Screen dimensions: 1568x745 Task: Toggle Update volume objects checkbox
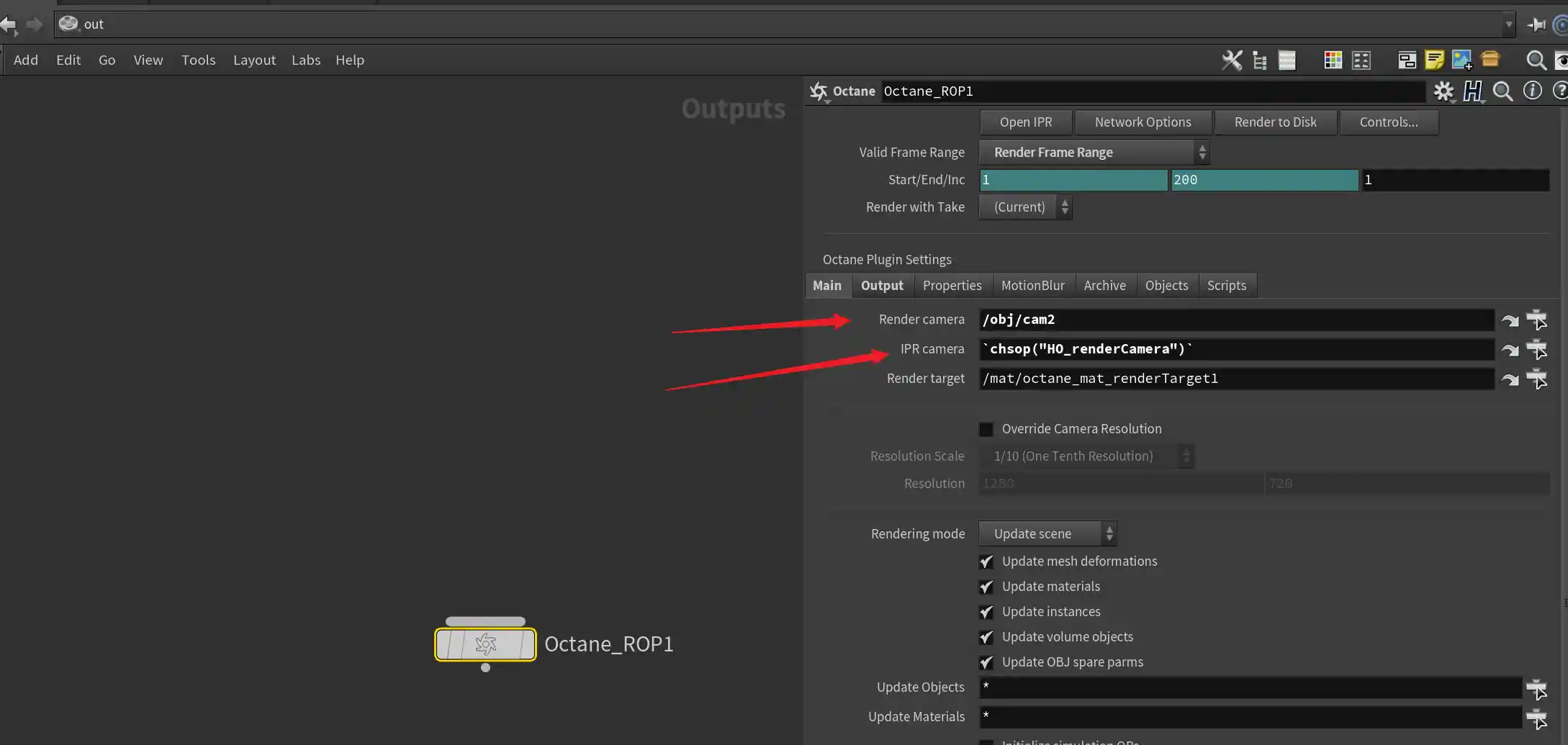[986, 637]
